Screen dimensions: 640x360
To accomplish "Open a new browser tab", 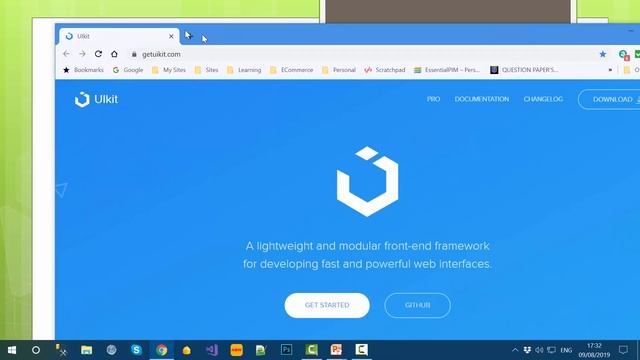I will [189, 36].
